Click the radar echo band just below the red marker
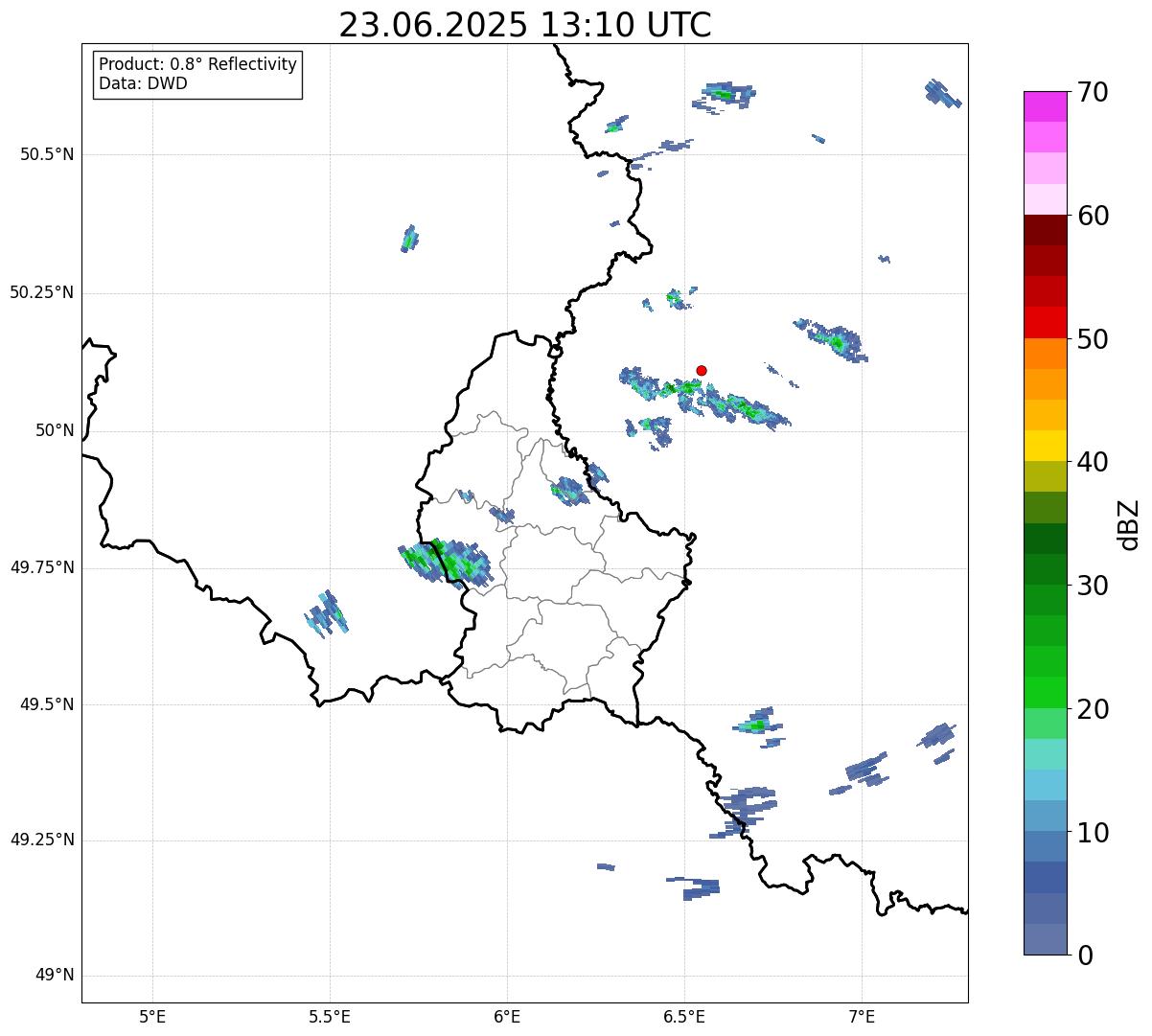The height and width of the screenshot is (1036, 1152). click(x=704, y=397)
